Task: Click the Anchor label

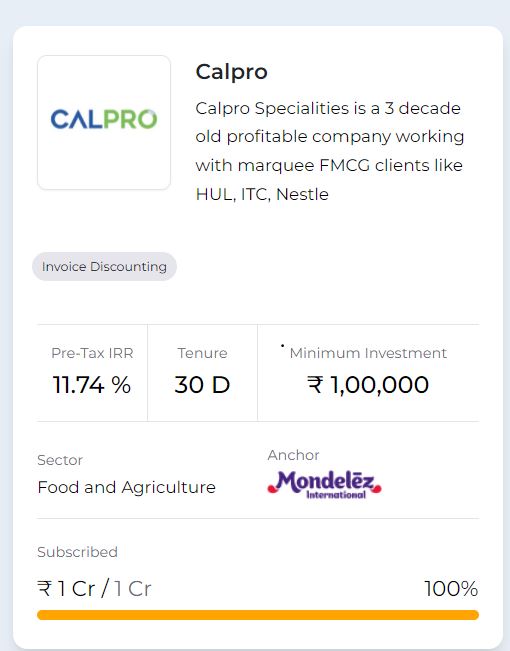Action: pyautogui.click(x=293, y=455)
